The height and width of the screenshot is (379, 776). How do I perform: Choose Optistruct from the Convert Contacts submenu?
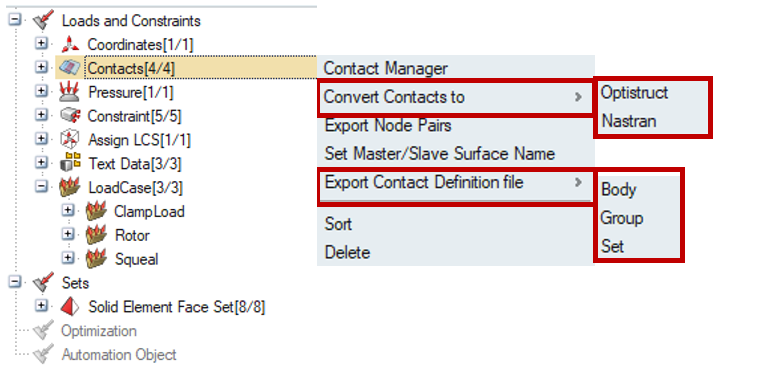(x=634, y=93)
